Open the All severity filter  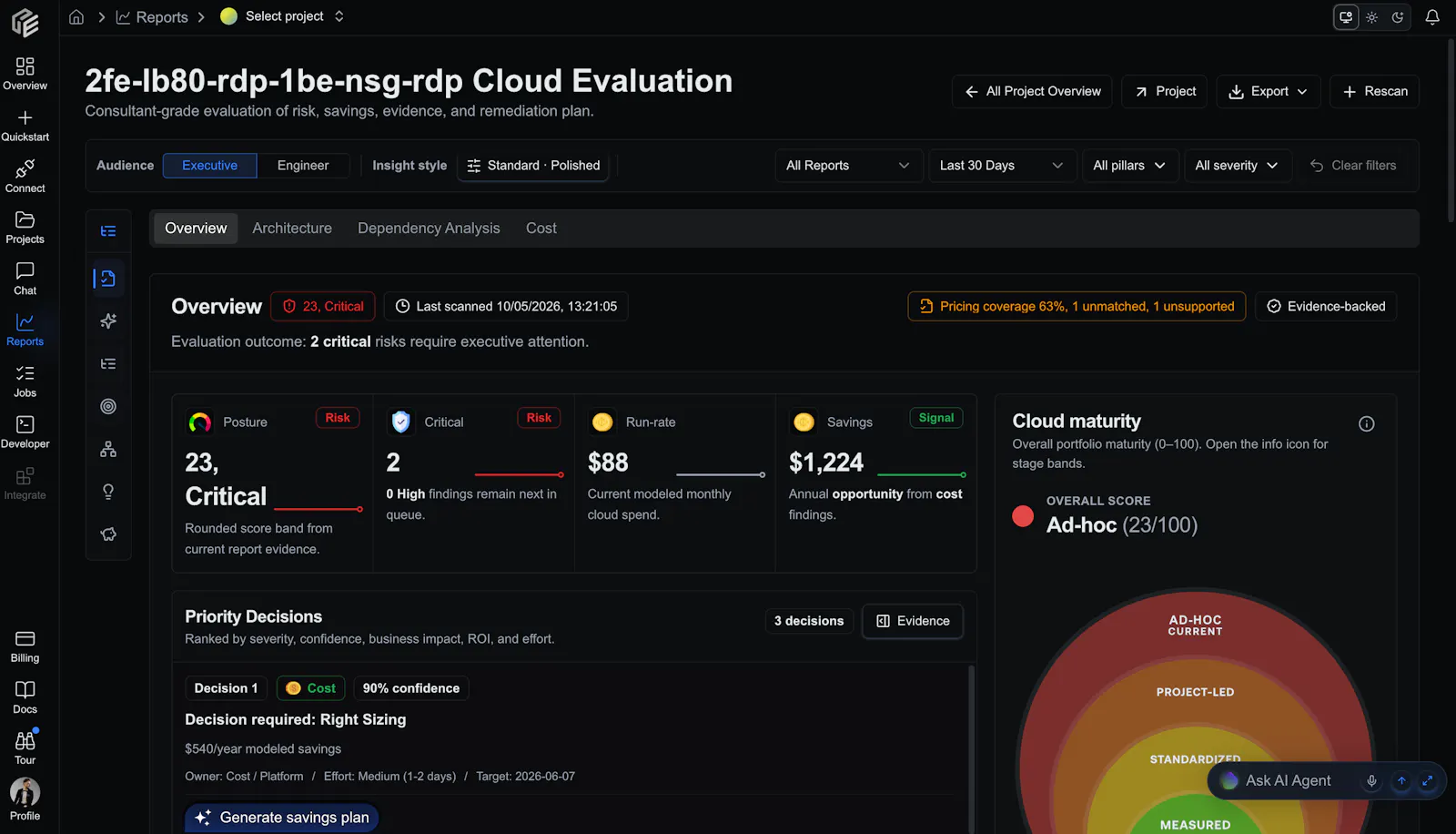1237,165
